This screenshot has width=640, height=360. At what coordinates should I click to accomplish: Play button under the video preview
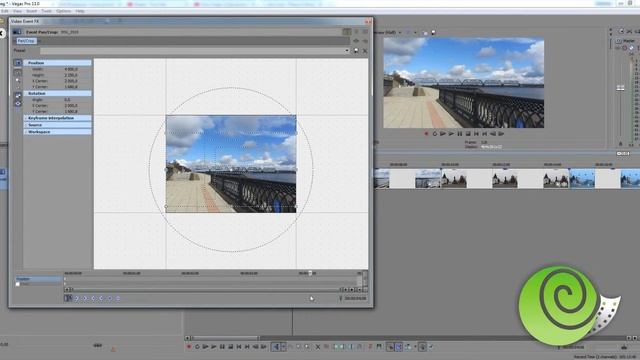pos(451,133)
